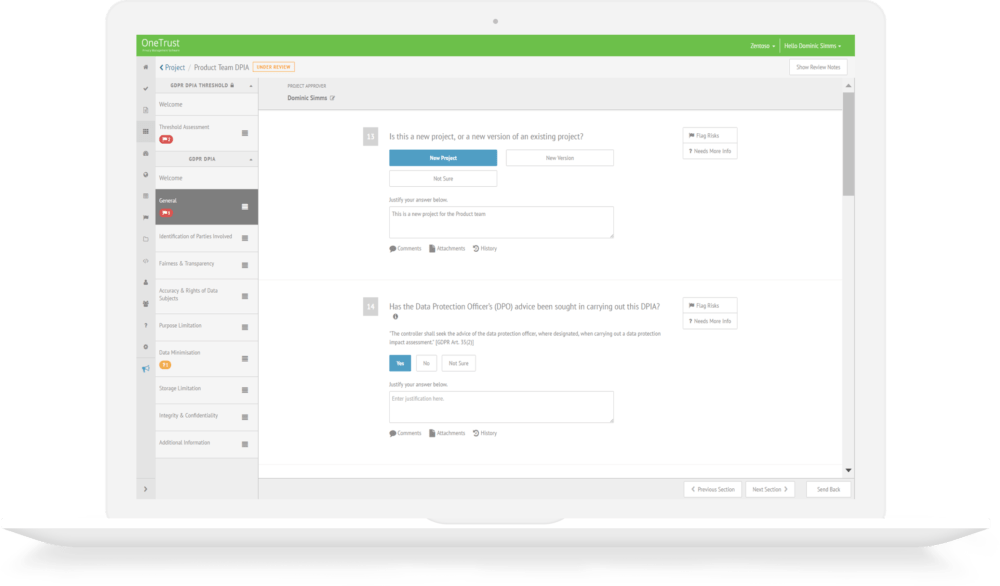The width and height of the screenshot is (1000, 586).
Task: Choose Yes for DPO advice question
Action: pos(400,363)
